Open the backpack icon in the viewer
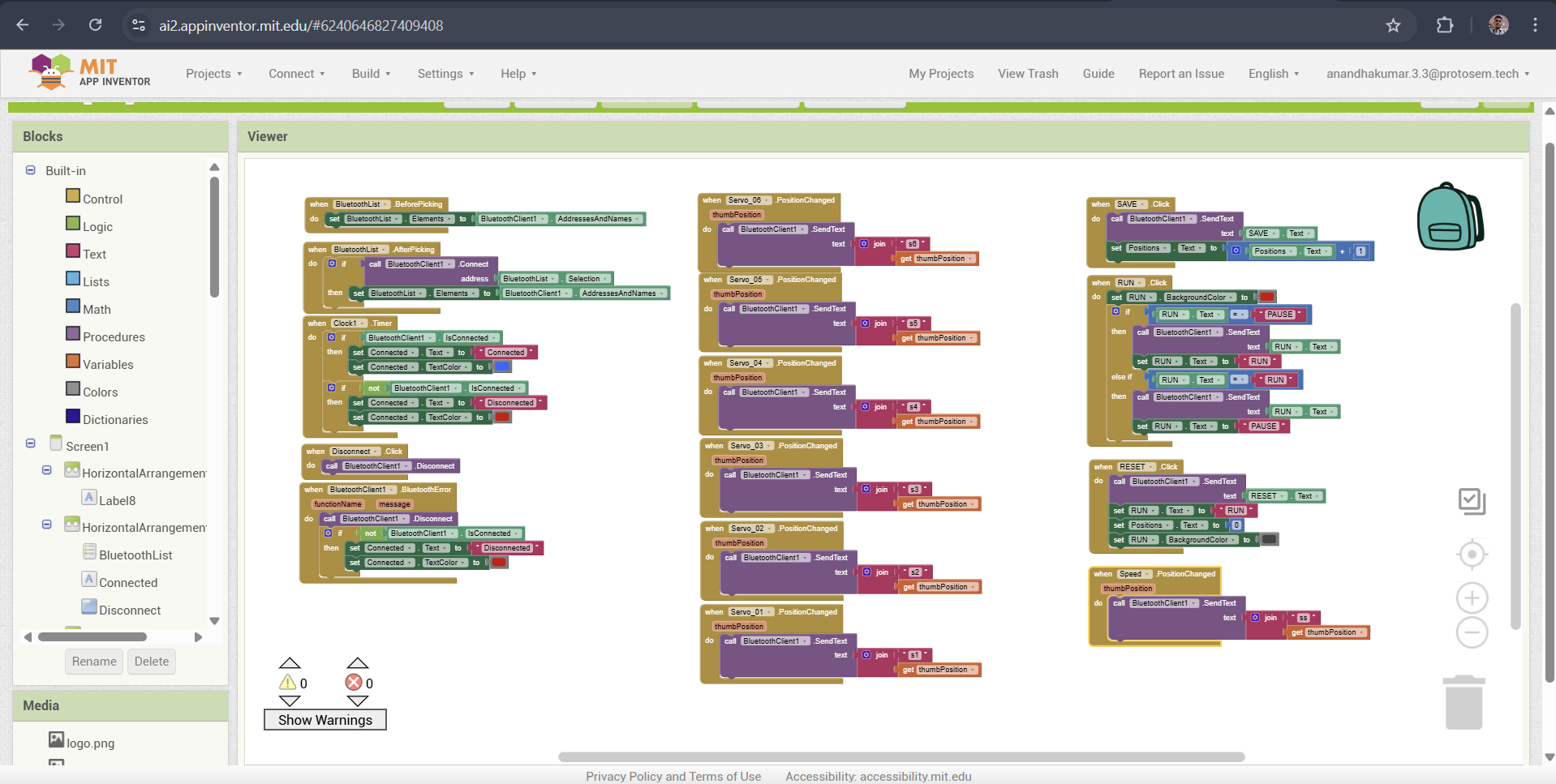Screen dimensions: 1556x784 [x=1450, y=216]
